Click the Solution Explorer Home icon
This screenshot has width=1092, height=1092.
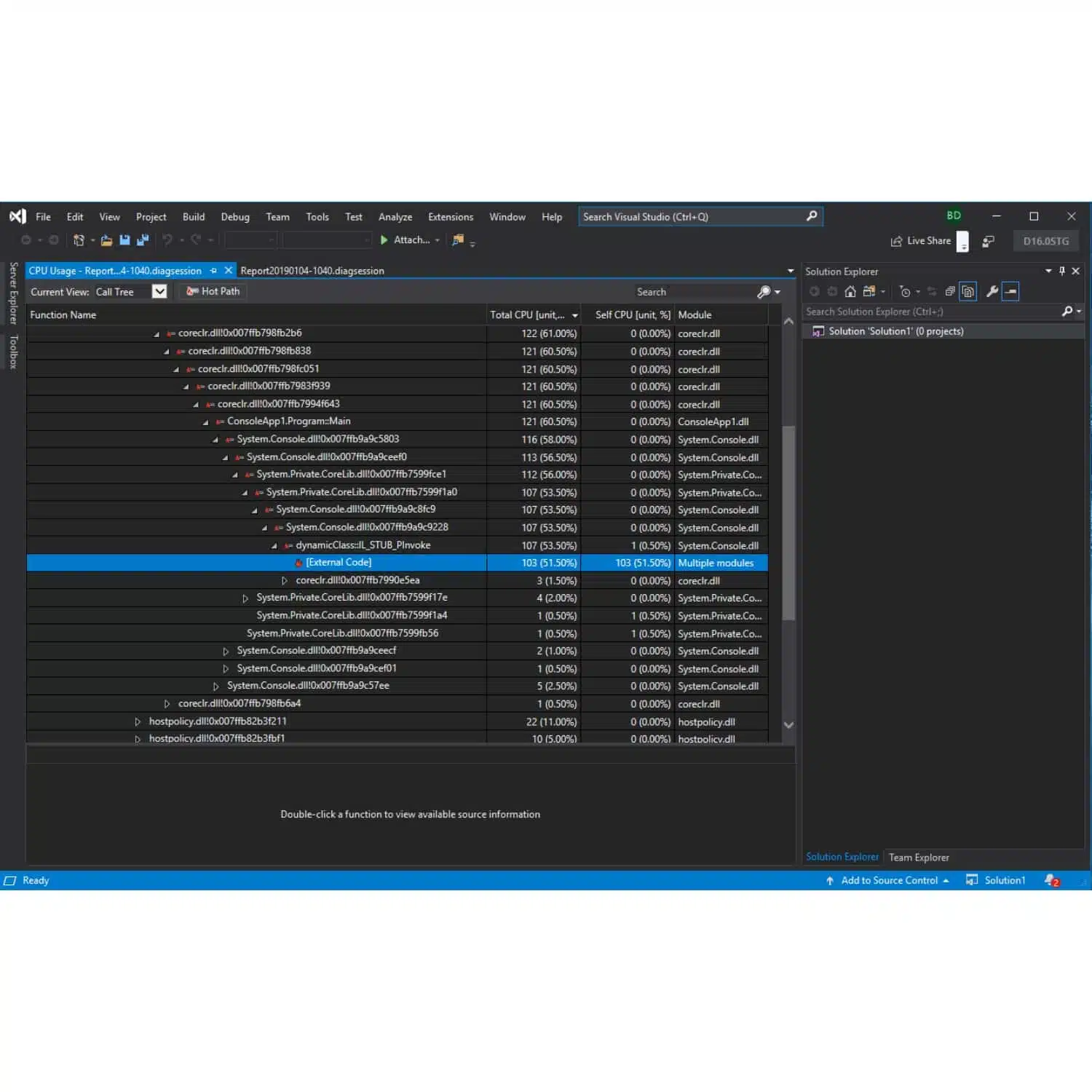[850, 292]
